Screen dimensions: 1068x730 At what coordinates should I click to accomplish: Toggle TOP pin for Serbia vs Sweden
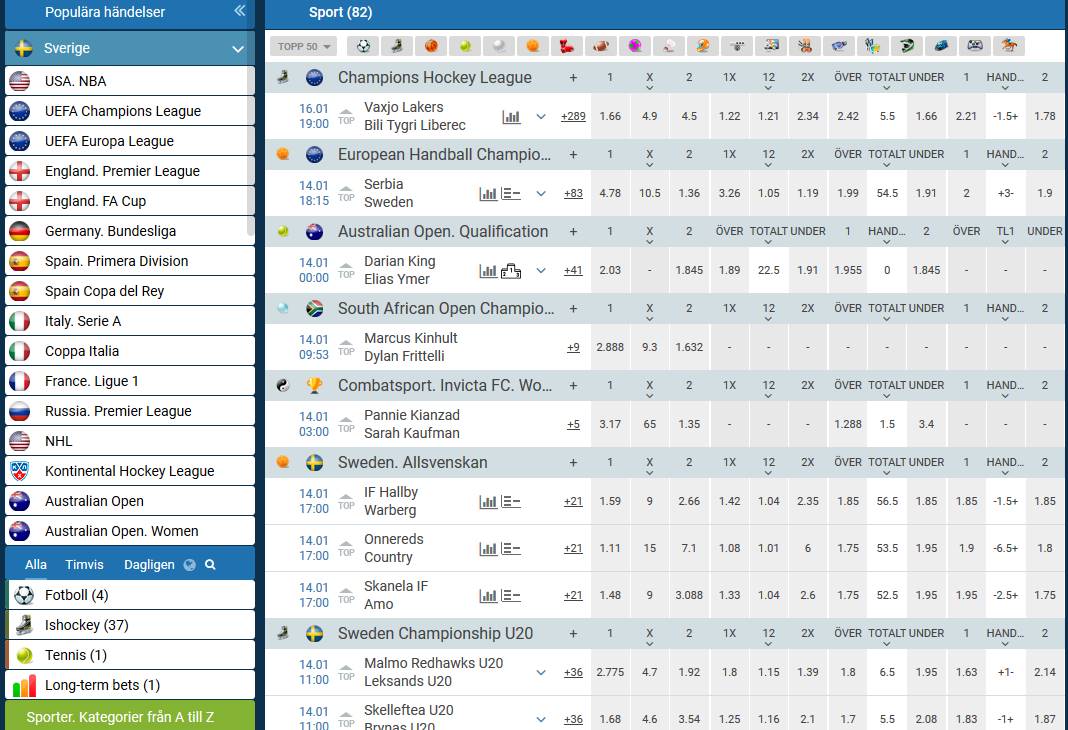tap(346, 194)
